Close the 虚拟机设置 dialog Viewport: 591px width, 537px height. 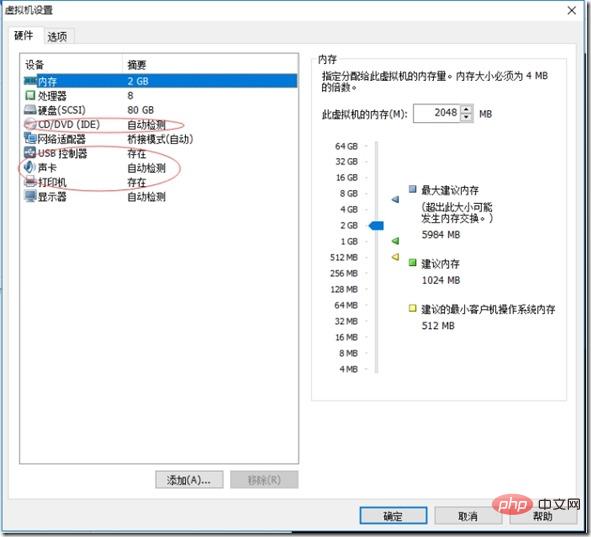click(572, 11)
